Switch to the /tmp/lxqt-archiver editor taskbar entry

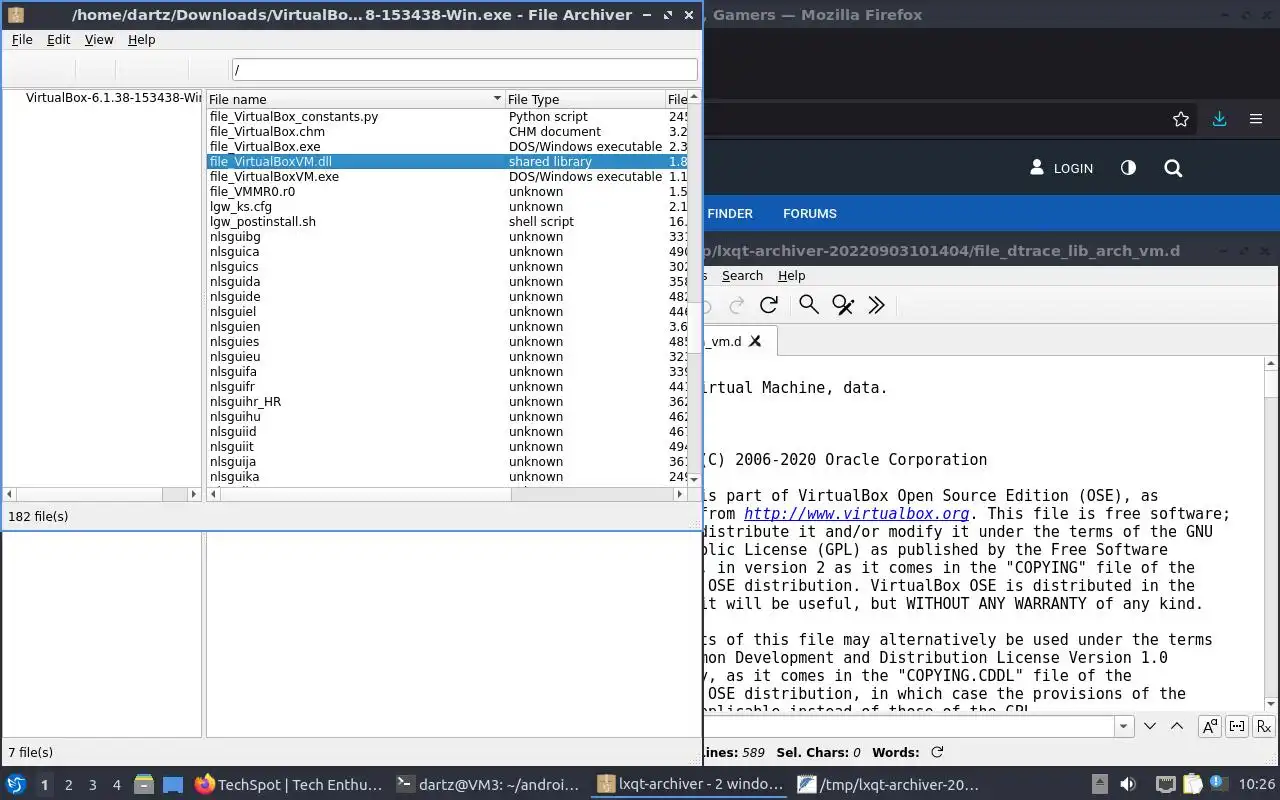[888, 785]
